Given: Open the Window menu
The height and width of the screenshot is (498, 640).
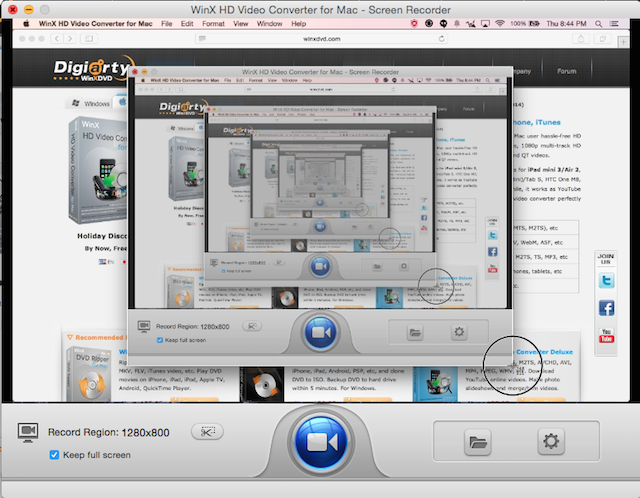Looking at the screenshot, I should click(269, 24).
